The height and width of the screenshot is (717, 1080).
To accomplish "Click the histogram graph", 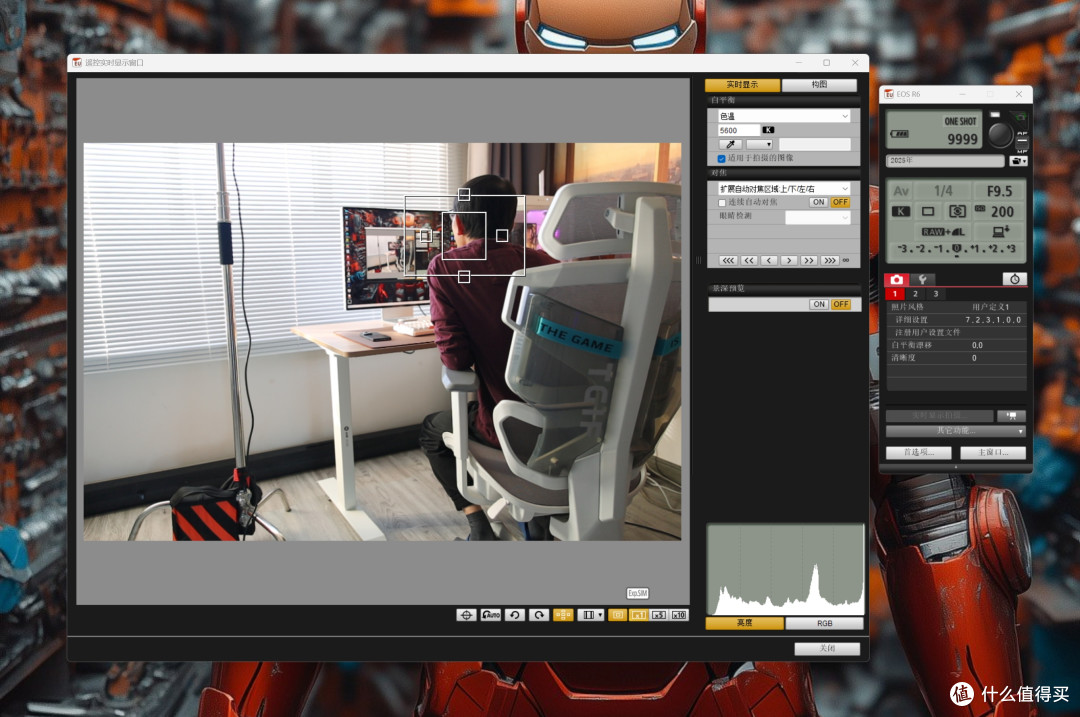I will pyautogui.click(x=785, y=570).
